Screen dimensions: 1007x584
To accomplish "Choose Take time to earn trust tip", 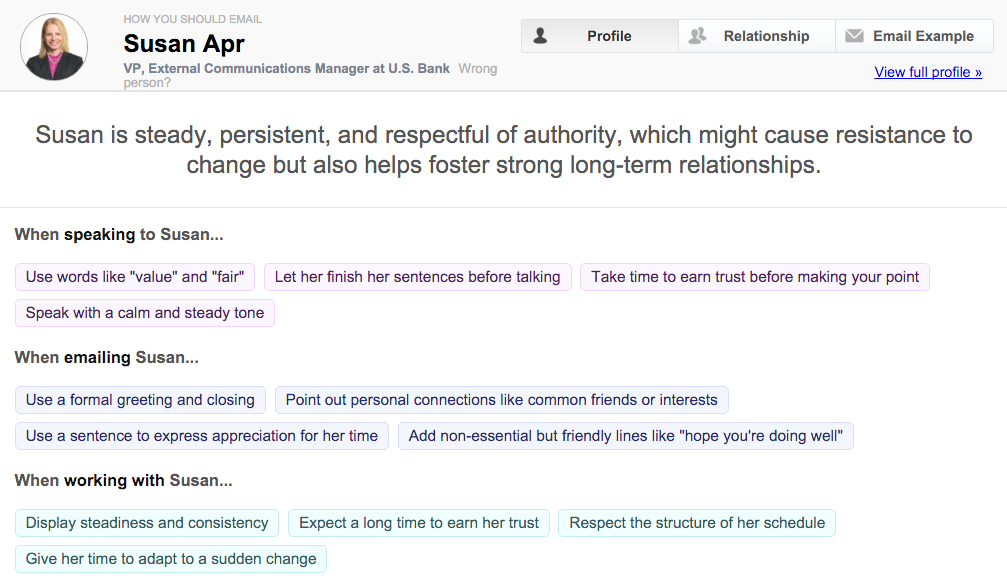I will pos(755,277).
